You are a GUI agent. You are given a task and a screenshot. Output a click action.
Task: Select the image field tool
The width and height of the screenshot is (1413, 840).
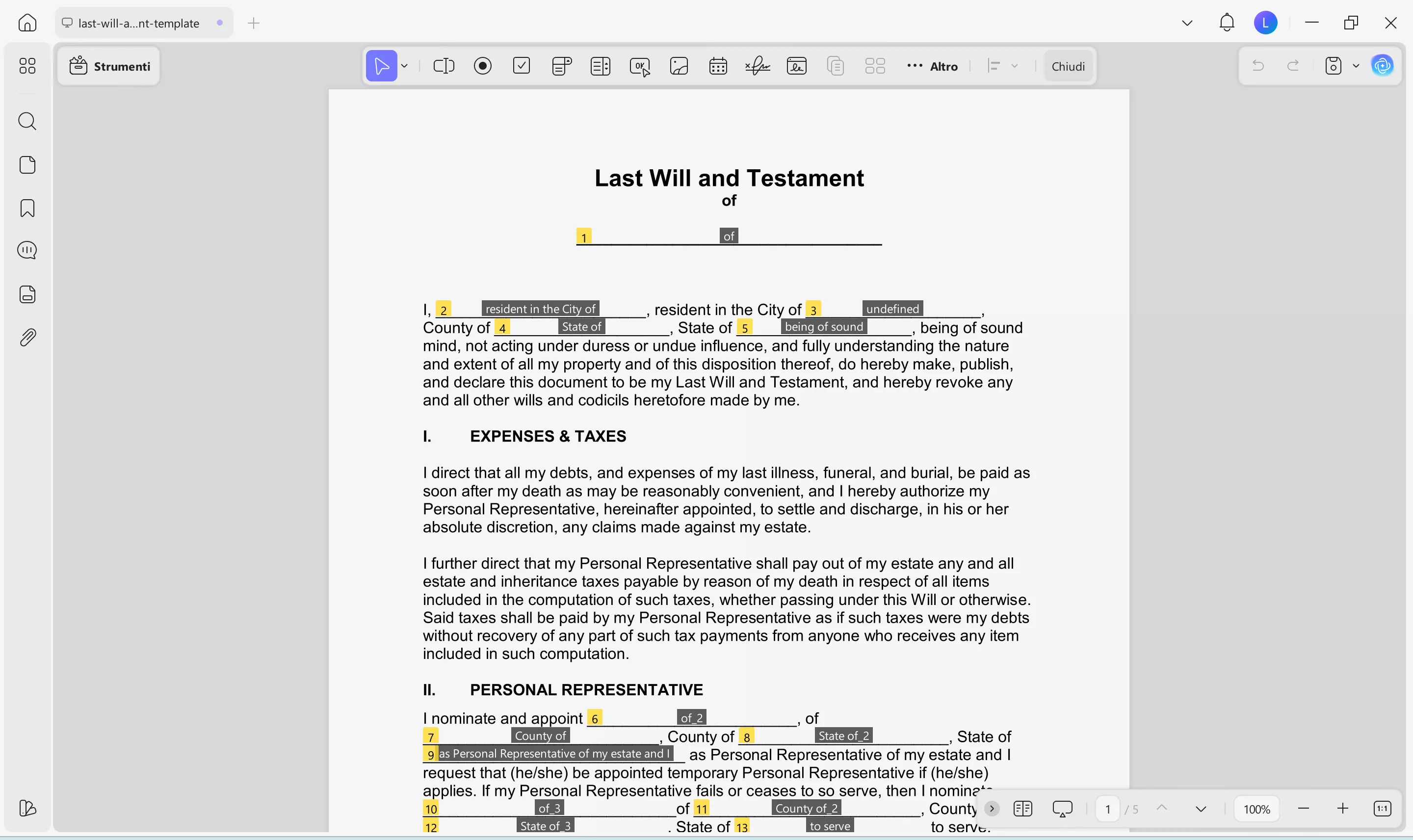click(x=679, y=66)
